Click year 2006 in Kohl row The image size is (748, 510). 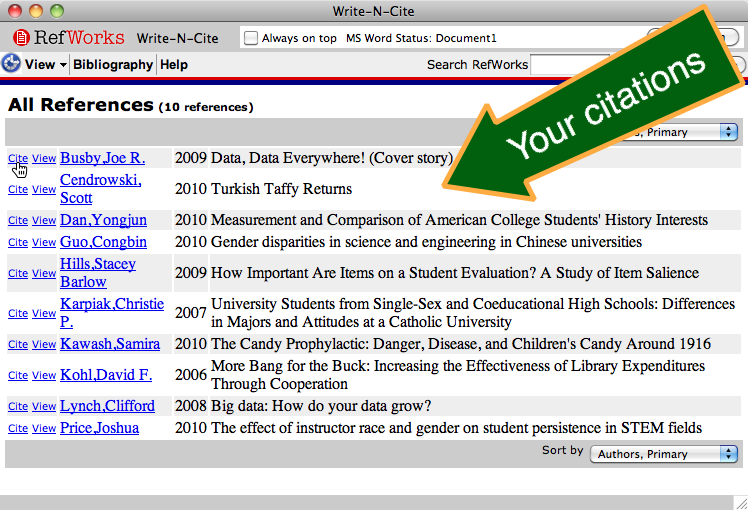190,375
